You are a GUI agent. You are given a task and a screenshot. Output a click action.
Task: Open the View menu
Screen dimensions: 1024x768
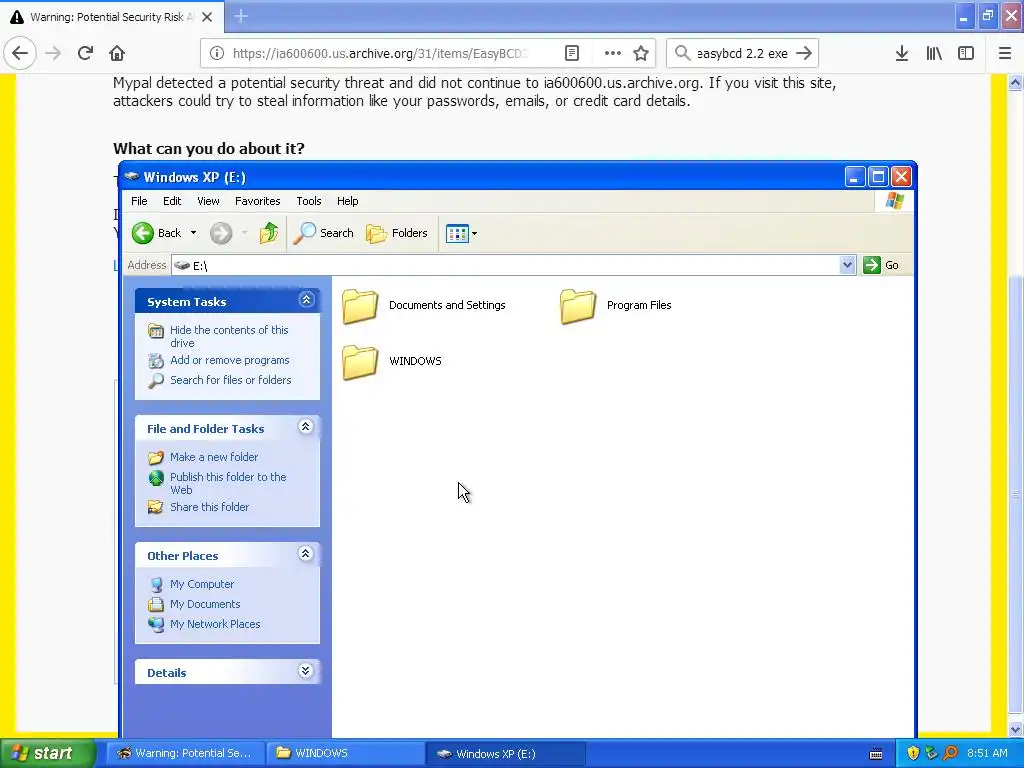click(208, 201)
